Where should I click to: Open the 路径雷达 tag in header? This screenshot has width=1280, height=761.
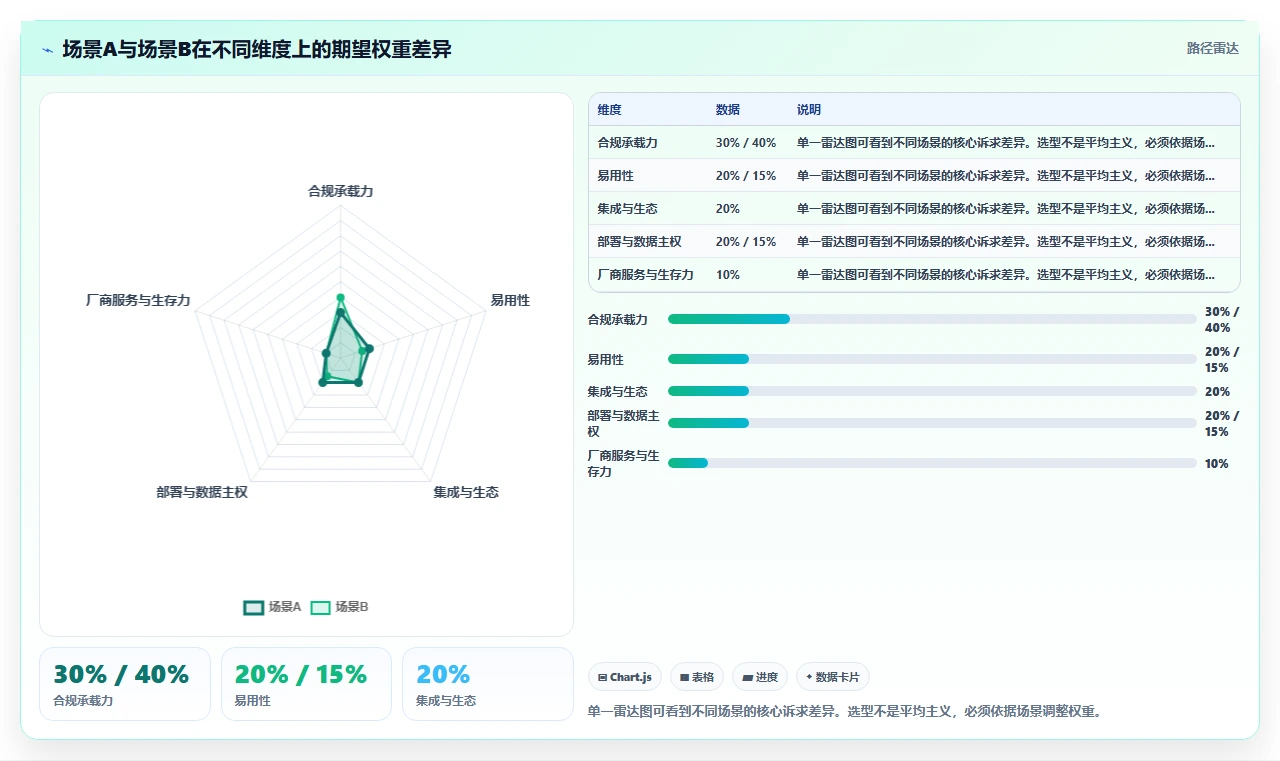point(1212,48)
